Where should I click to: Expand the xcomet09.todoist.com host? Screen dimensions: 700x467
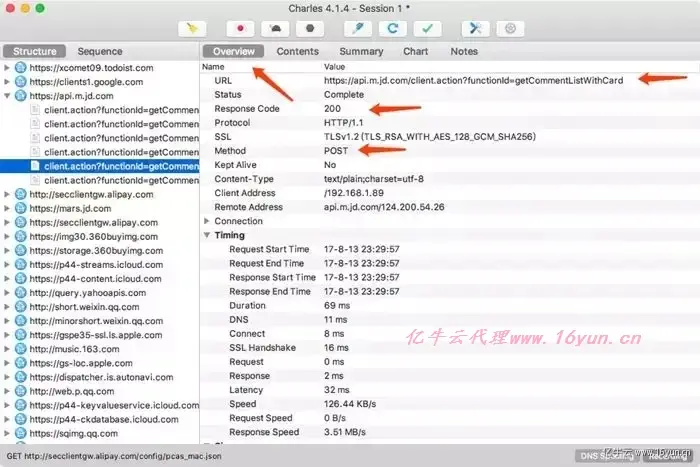(7, 68)
